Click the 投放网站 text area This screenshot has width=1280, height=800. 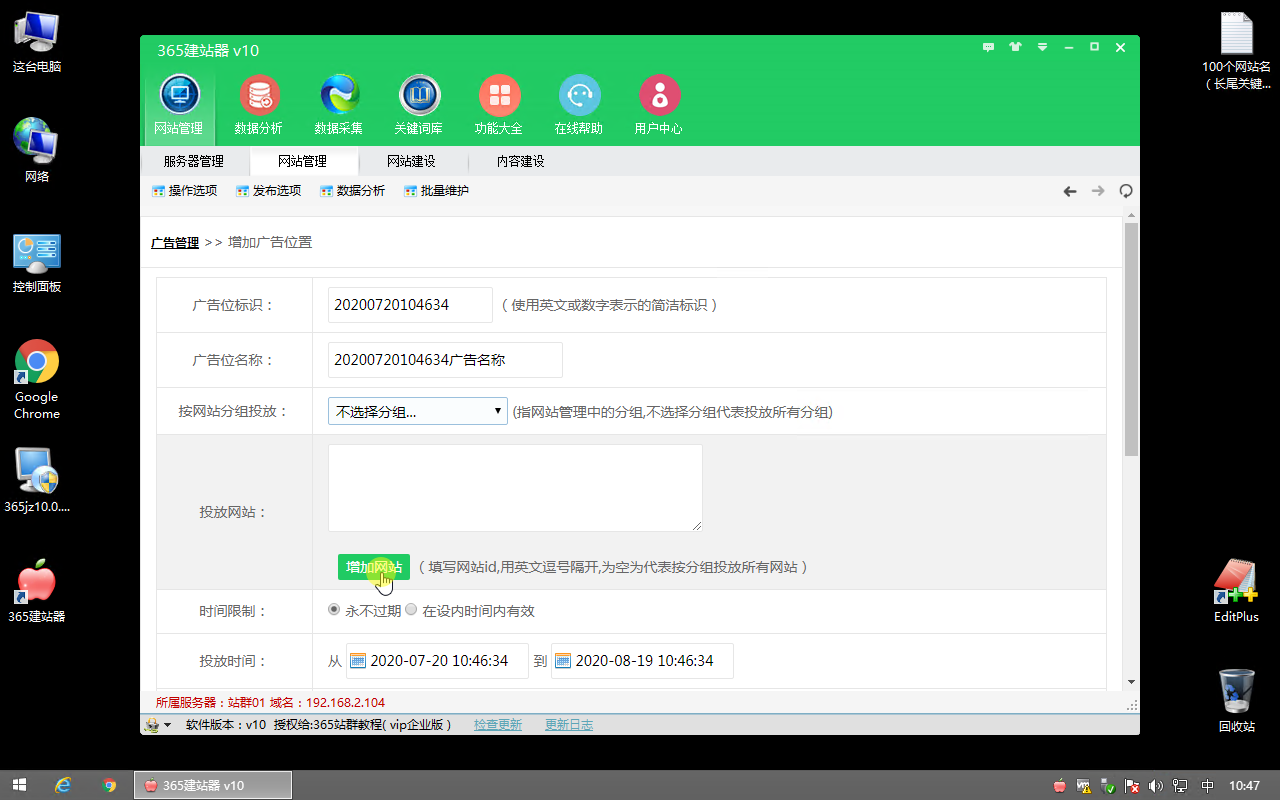[x=515, y=488]
